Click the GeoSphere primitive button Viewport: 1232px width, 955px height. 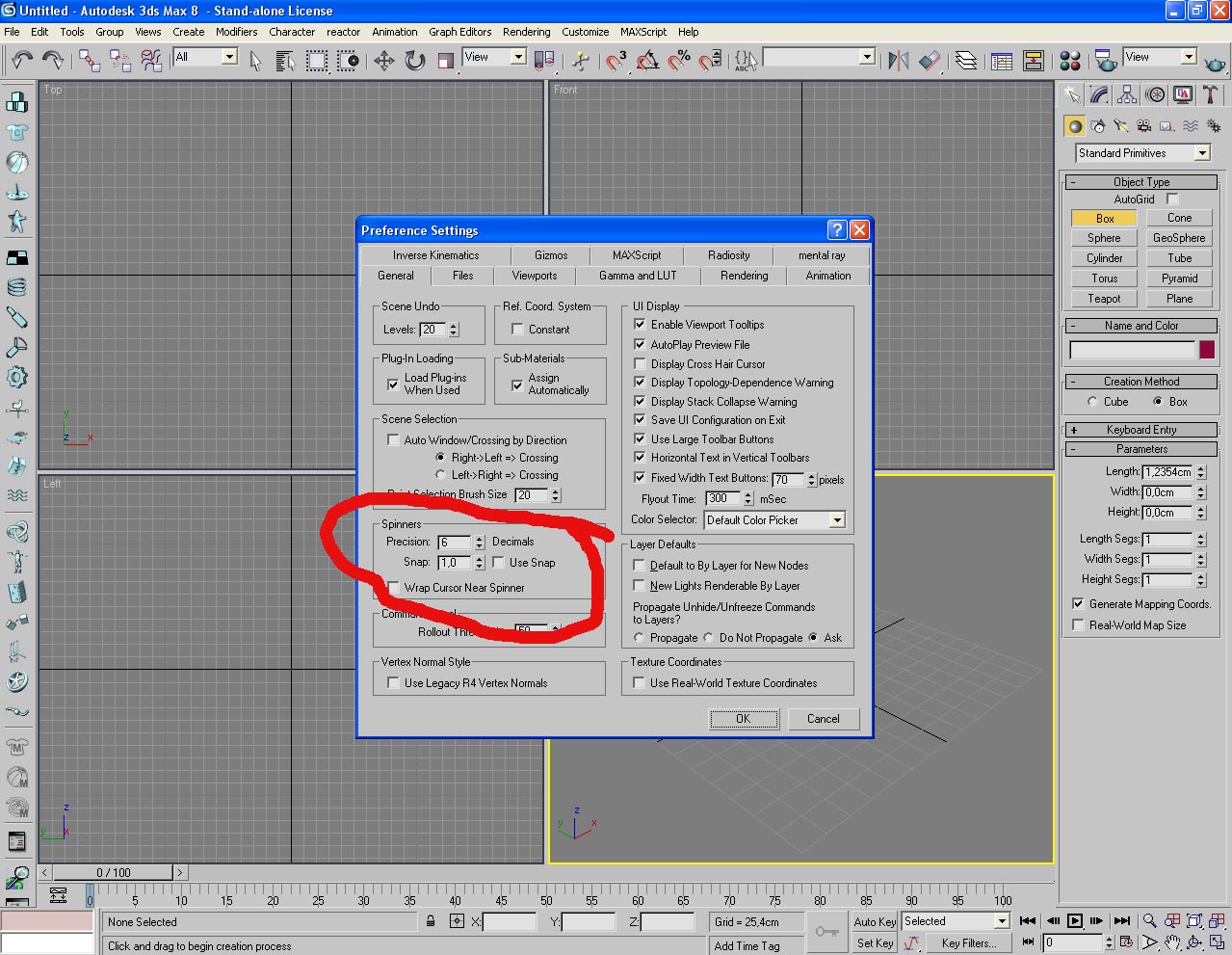(x=1179, y=238)
